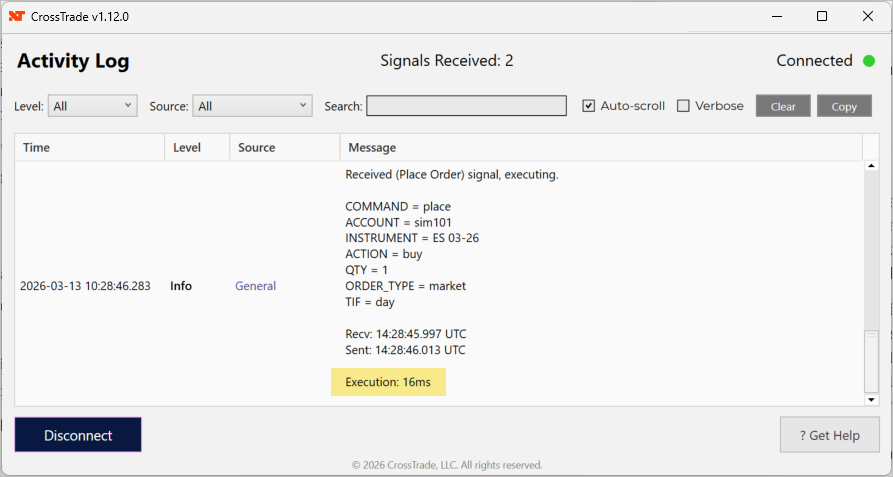
Task: Open the Source filter dropdown
Action: point(252,106)
